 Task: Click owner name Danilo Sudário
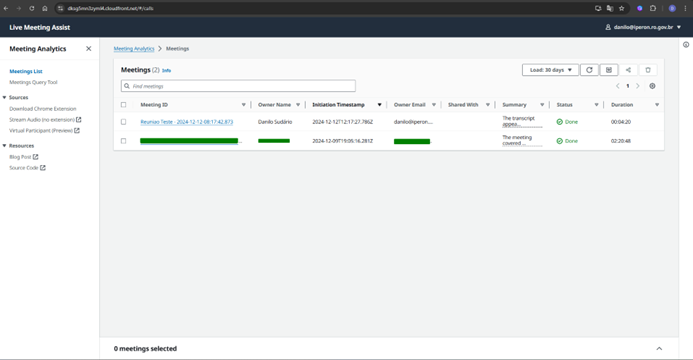(x=275, y=122)
